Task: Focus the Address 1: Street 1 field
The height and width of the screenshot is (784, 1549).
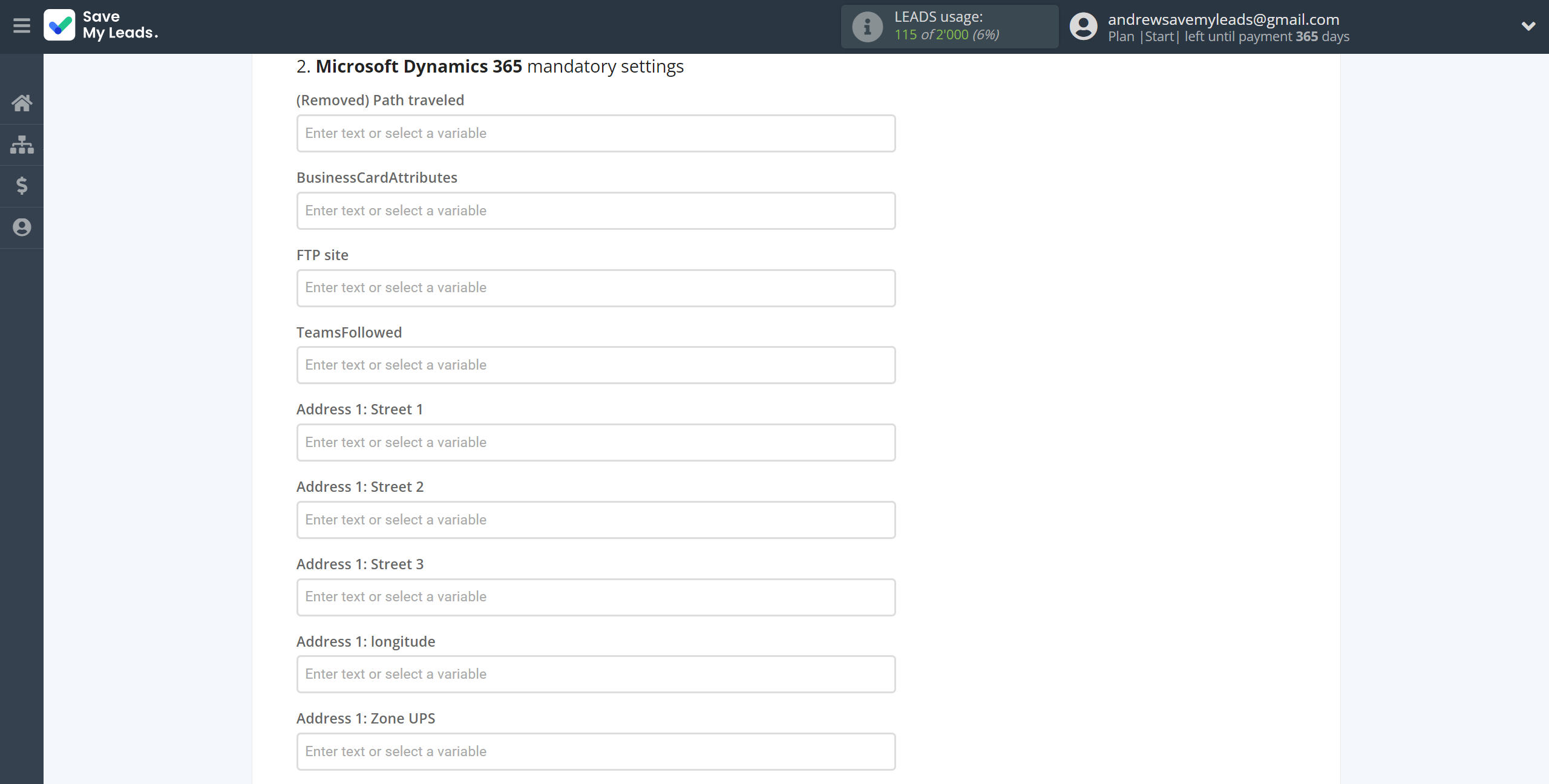Action: point(596,442)
